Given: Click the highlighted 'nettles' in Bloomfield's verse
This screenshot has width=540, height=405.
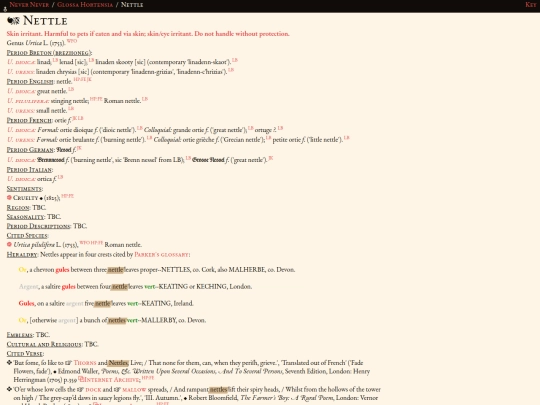Looking at the screenshot, I should click(x=219, y=390).
